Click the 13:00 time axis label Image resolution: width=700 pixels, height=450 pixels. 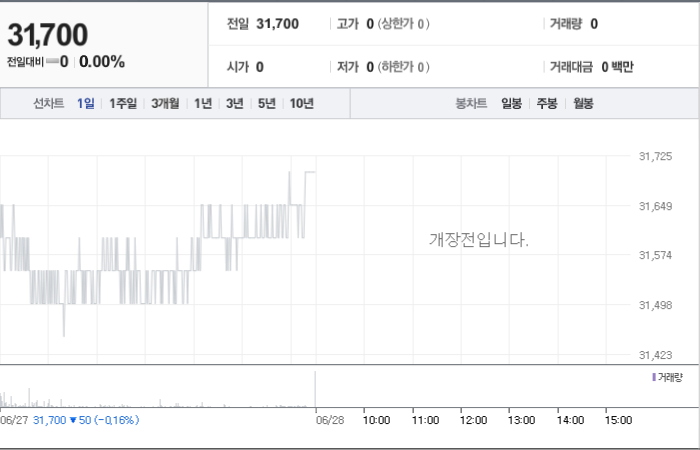(x=521, y=420)
